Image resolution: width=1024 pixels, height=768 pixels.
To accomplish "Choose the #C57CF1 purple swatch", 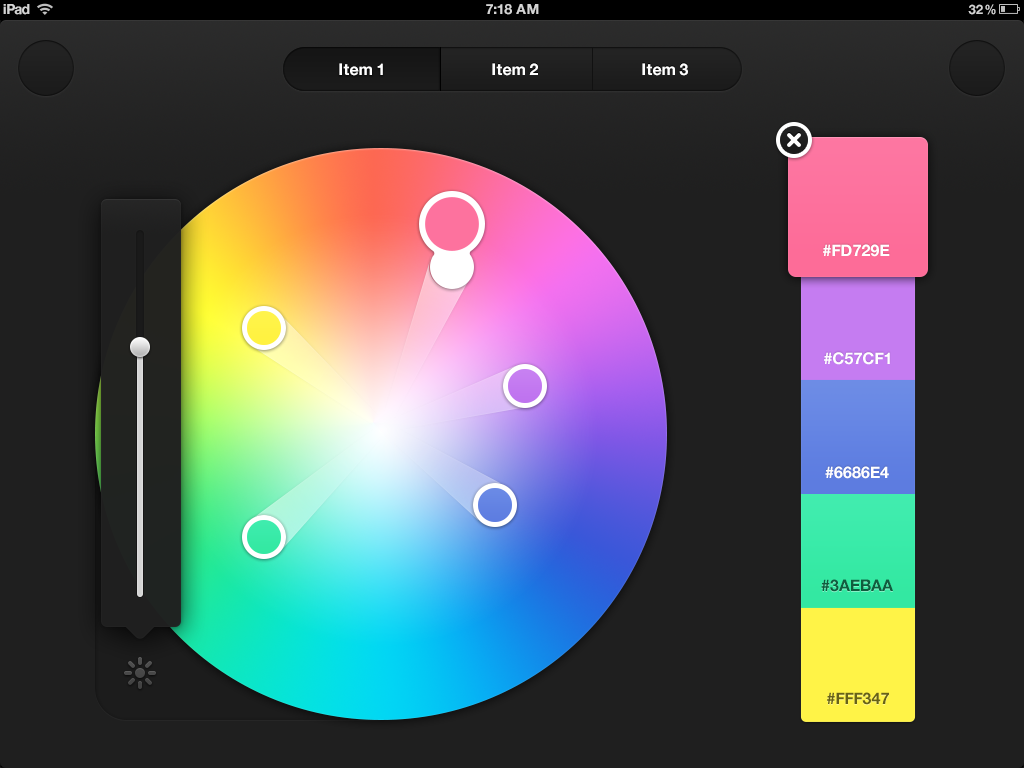I will 857,328.
